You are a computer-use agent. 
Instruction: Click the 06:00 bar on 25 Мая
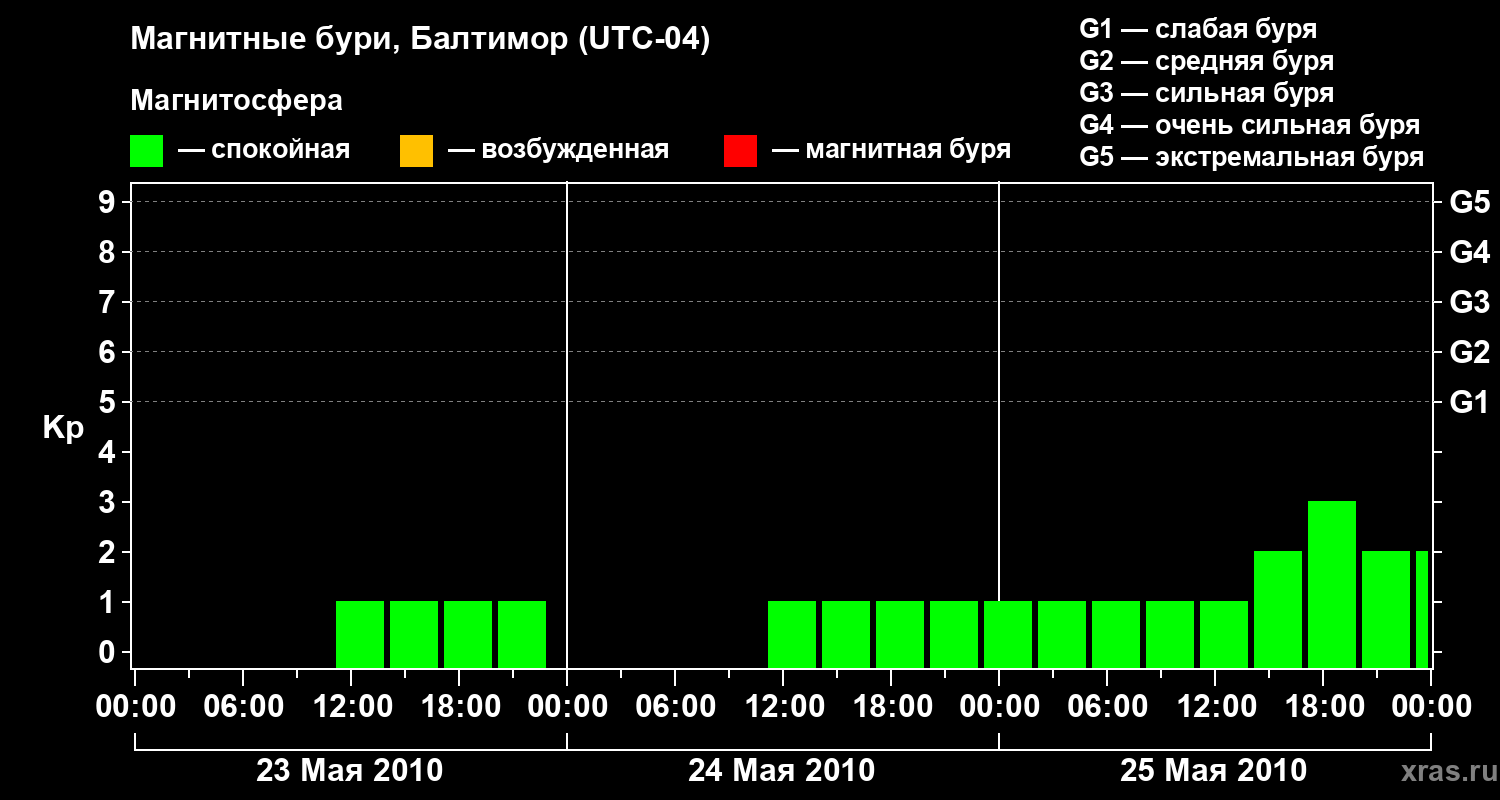(x=1116, y=634)
